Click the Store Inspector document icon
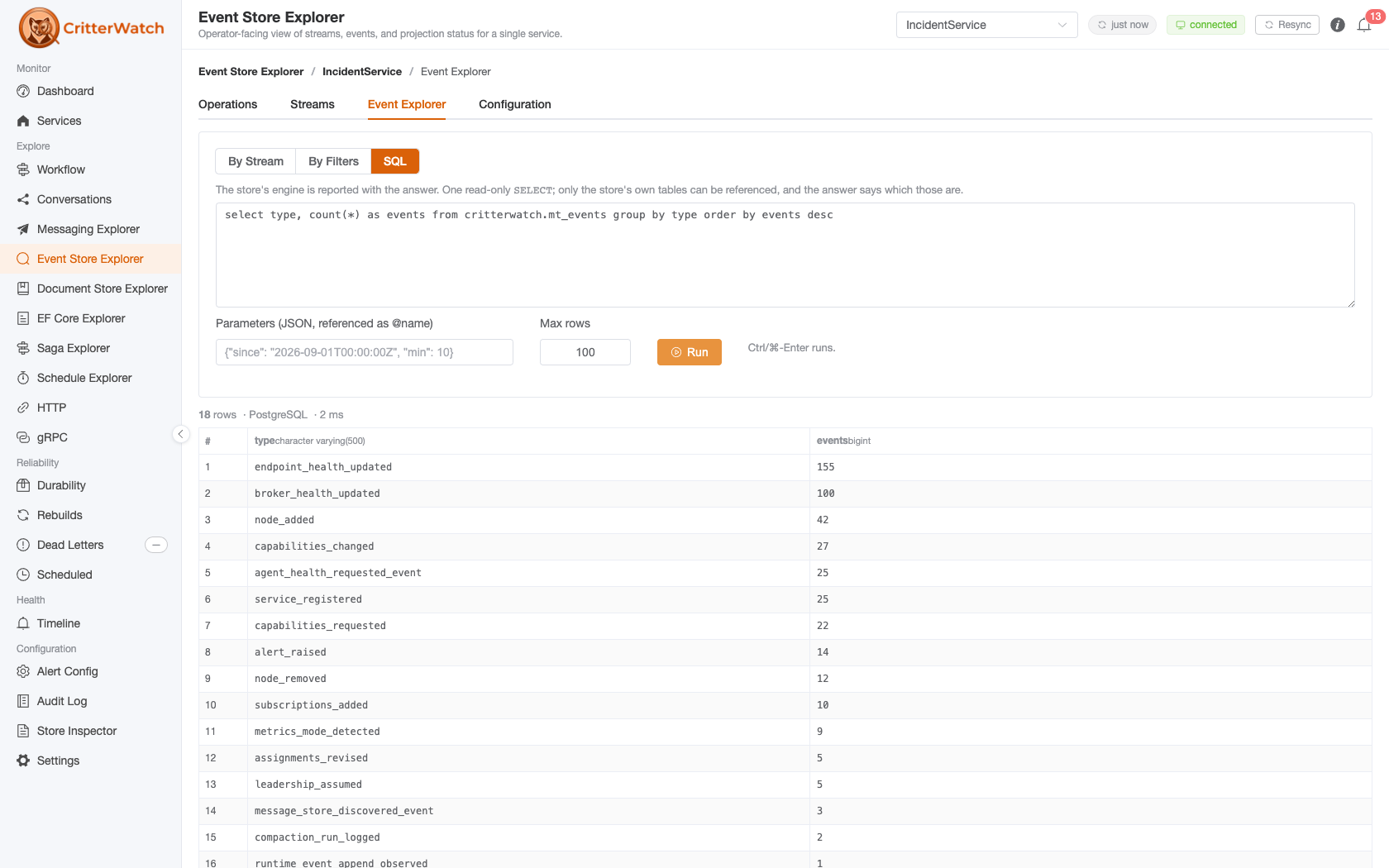The width and height of the screenshot is (1389, 868). [x=23, y=731]
